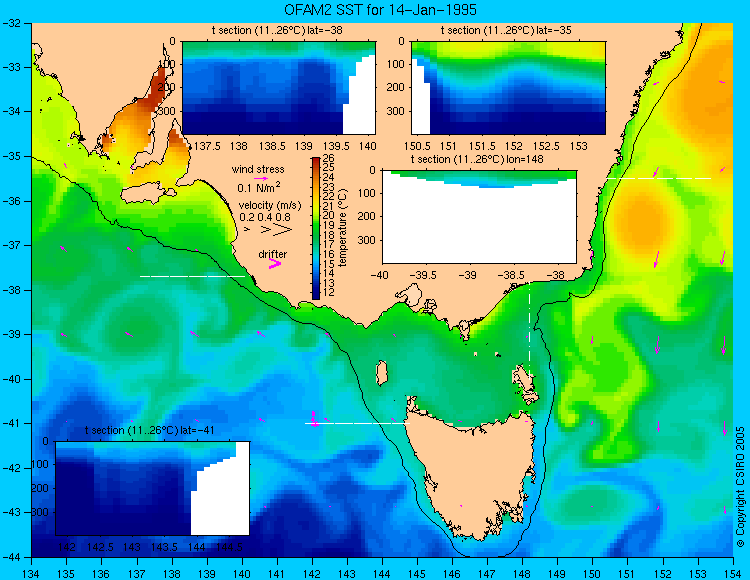The height and width of the screenshot is (580, 750).
Task: Click the "139.5" tick on lat=-38 inset
Action: (x=338, y=145)
